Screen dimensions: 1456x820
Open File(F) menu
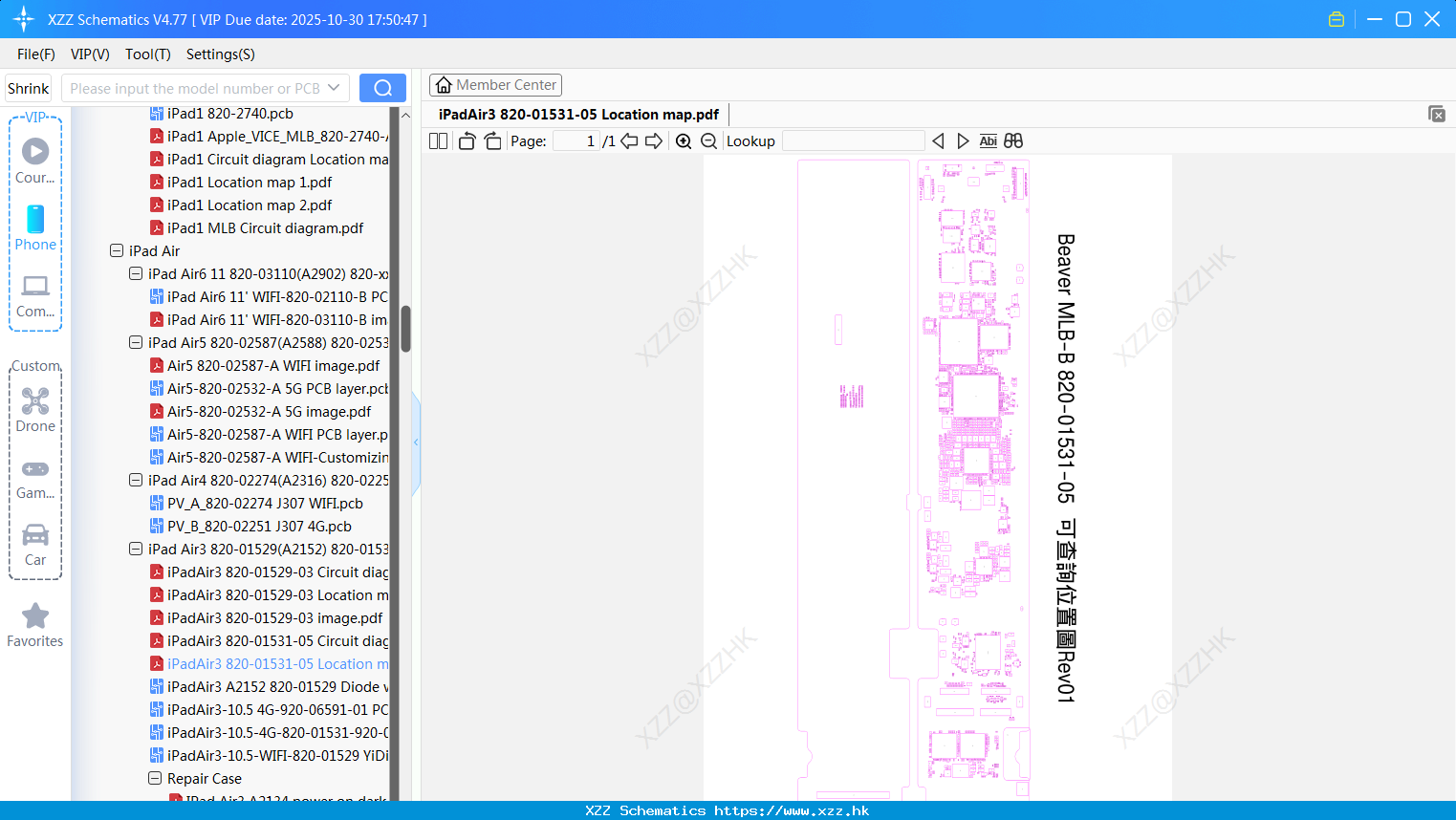(36, 54)
